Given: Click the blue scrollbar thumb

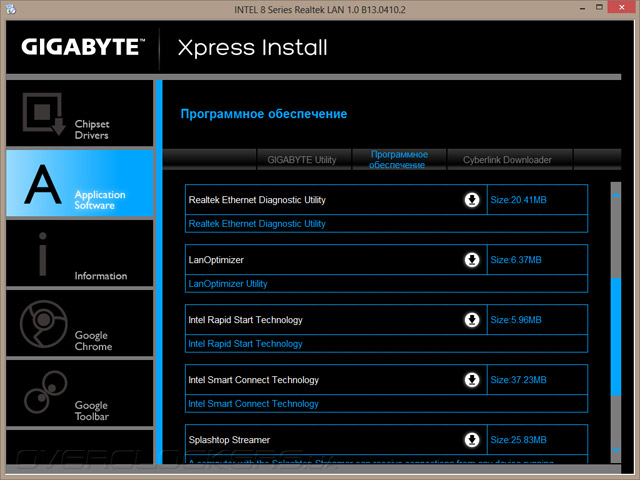Looking at the screenshot, I should point(616,337).
